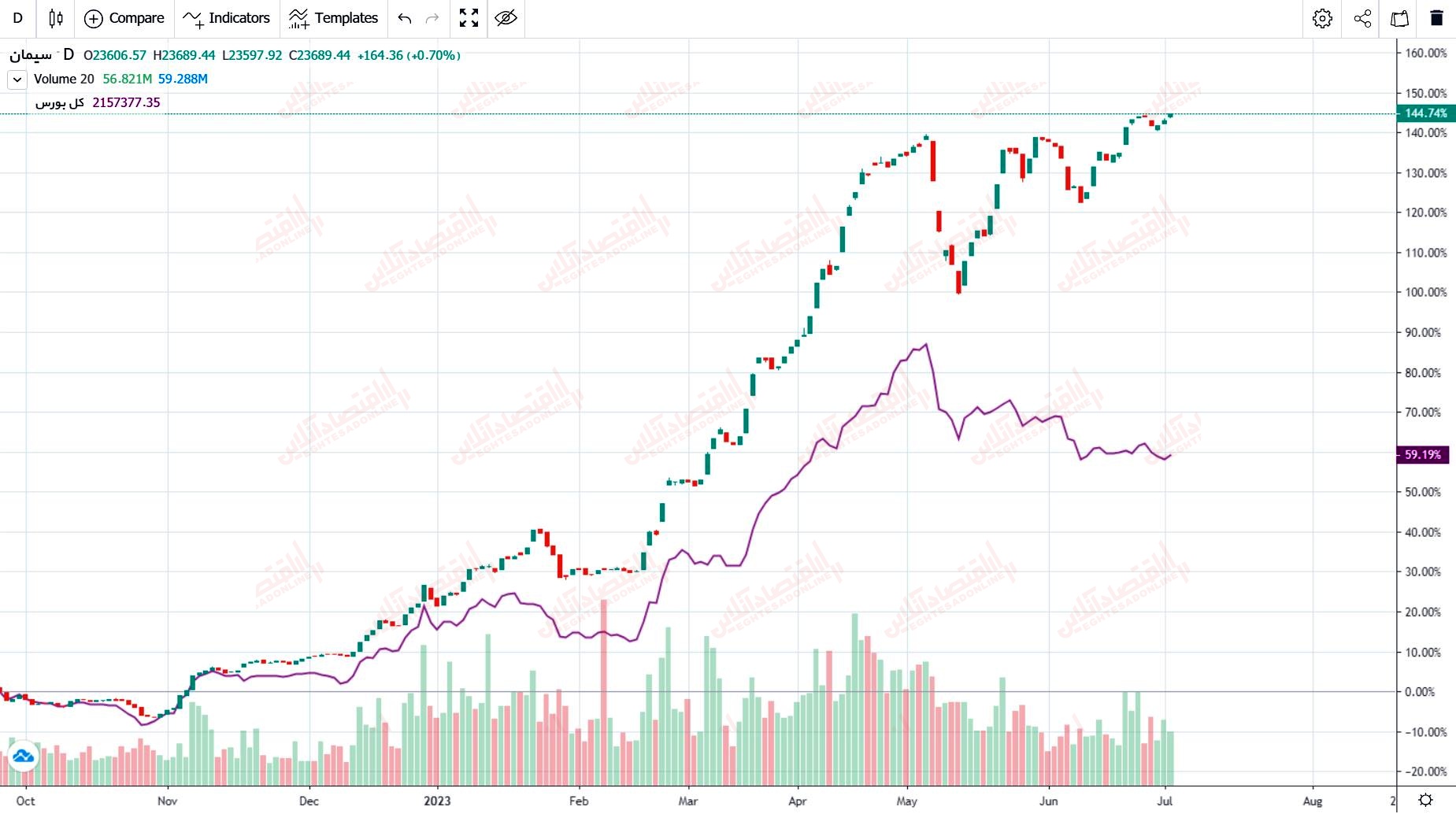This screenshot has height=814, width=1456.
Task: Open the D timeframe interval dropdown
Action: click(x=18, y=18)
